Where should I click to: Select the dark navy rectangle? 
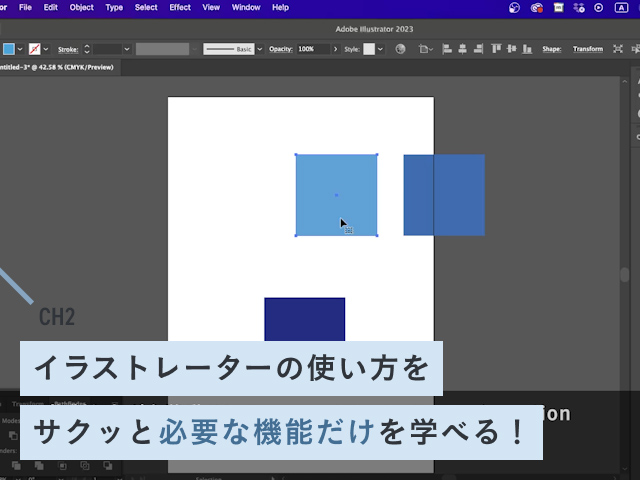[x=304, y=319]
